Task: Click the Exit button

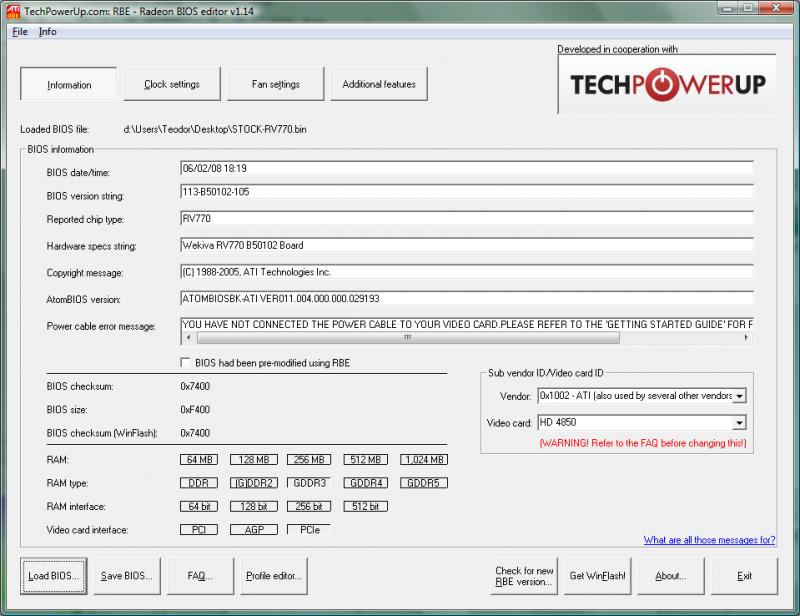Action: pyautogui.click(x=744, y=576)
